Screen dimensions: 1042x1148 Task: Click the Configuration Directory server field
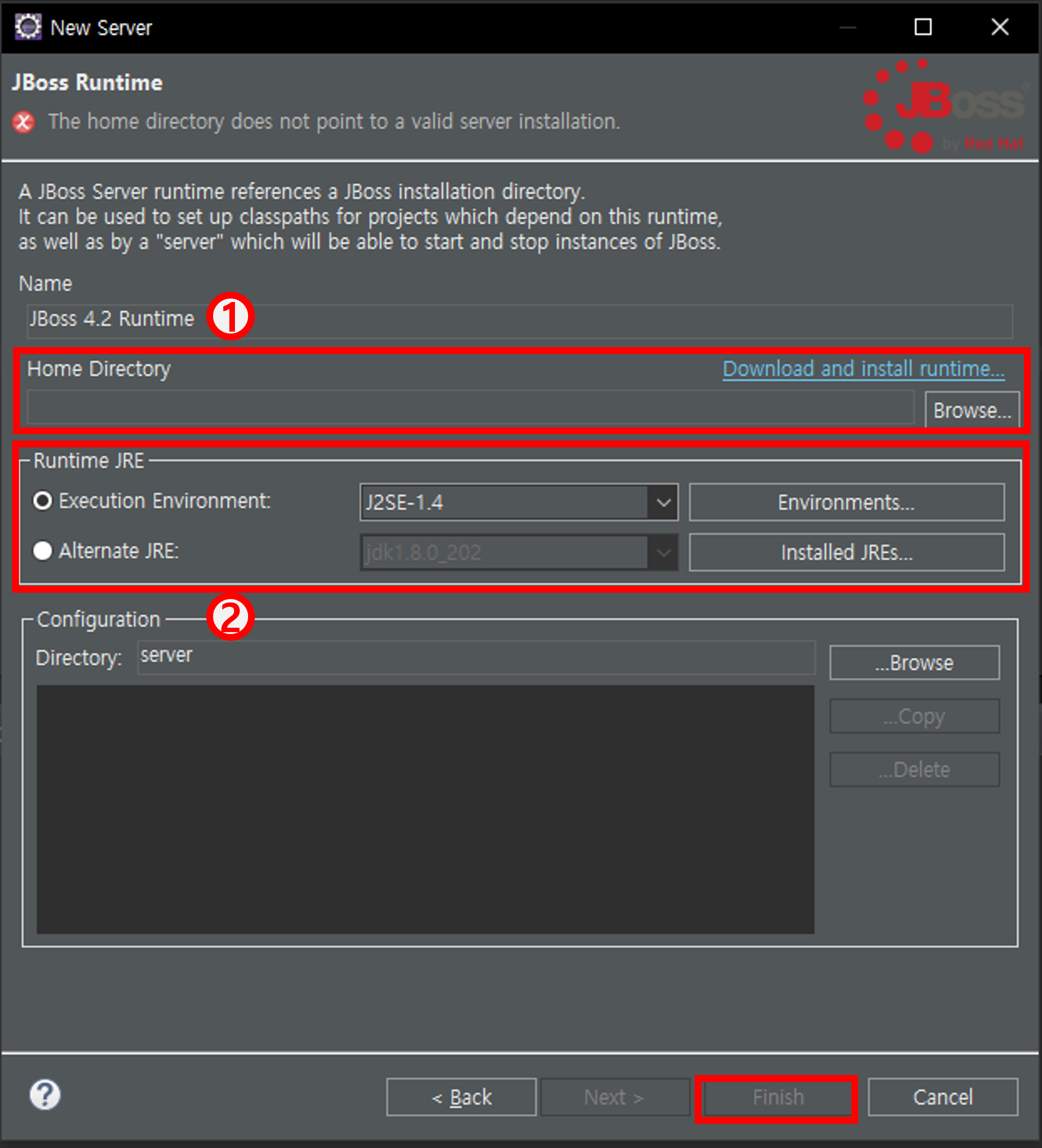476,656
